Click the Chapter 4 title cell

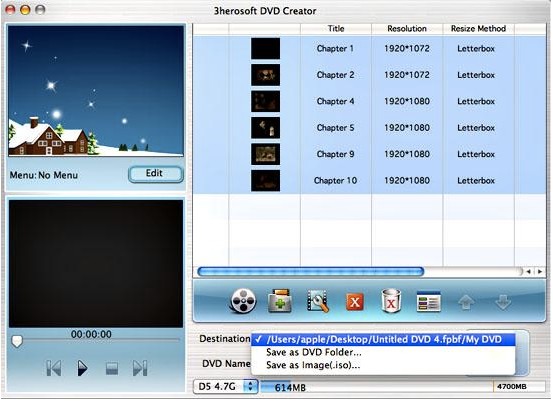coord(335,101)
